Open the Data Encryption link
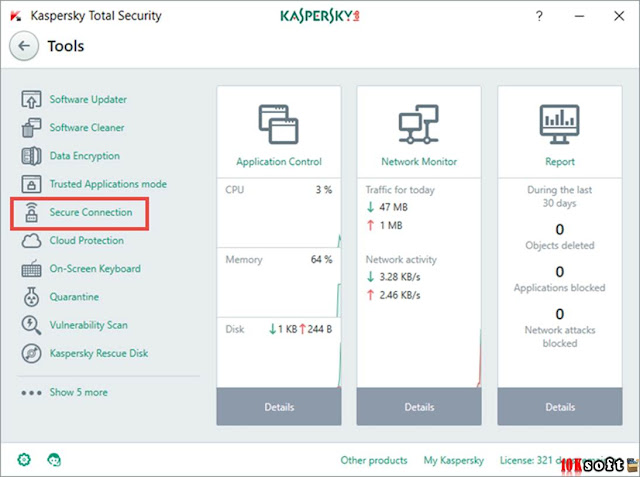This screenshot has width=640, height=477. coord(84,156)
